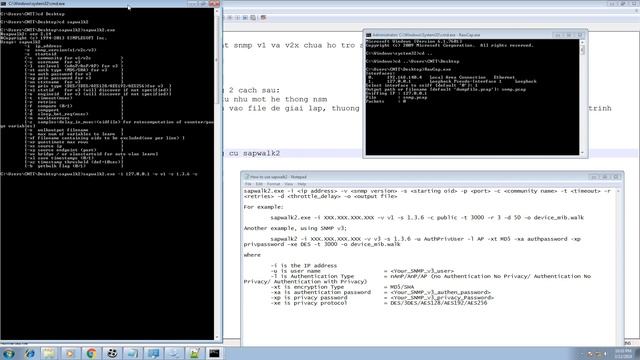Image resolution: width=640 pixels, height=360 pixels.
Task: Click 'Another example, using SNMP v3;' text
Action: coord(295,228)
